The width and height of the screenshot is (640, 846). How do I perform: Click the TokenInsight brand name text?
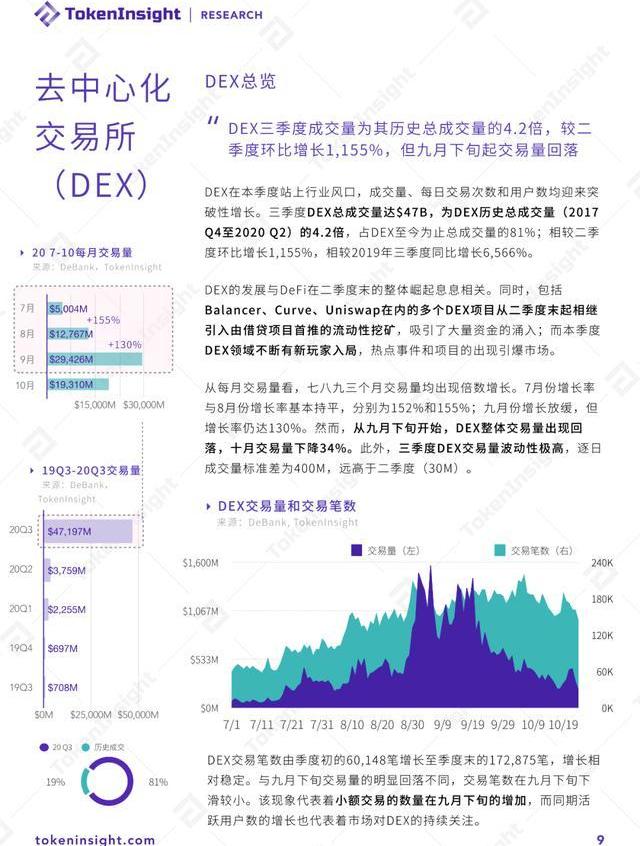(122, 13)
